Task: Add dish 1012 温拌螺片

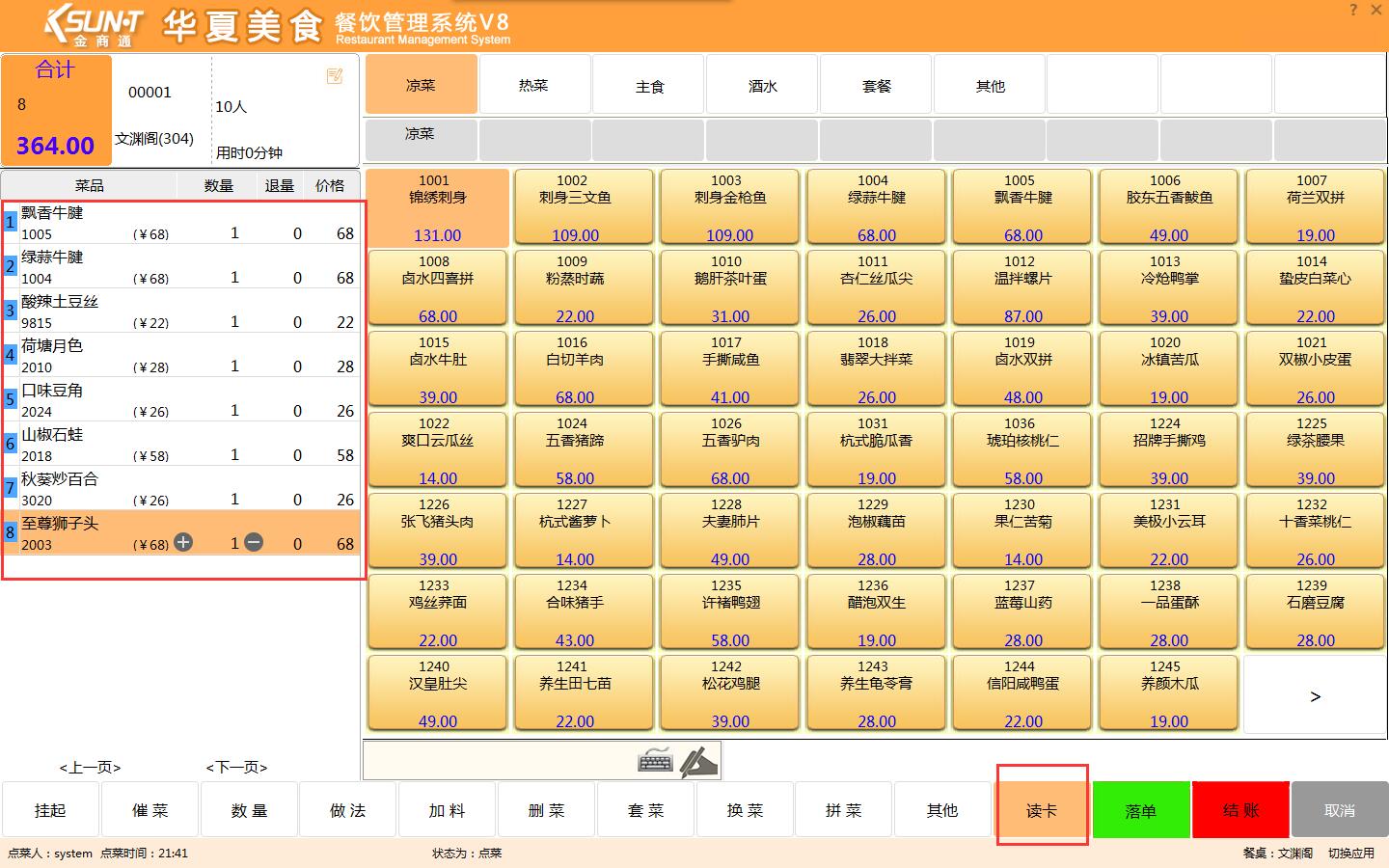Action: [1022, 288]
